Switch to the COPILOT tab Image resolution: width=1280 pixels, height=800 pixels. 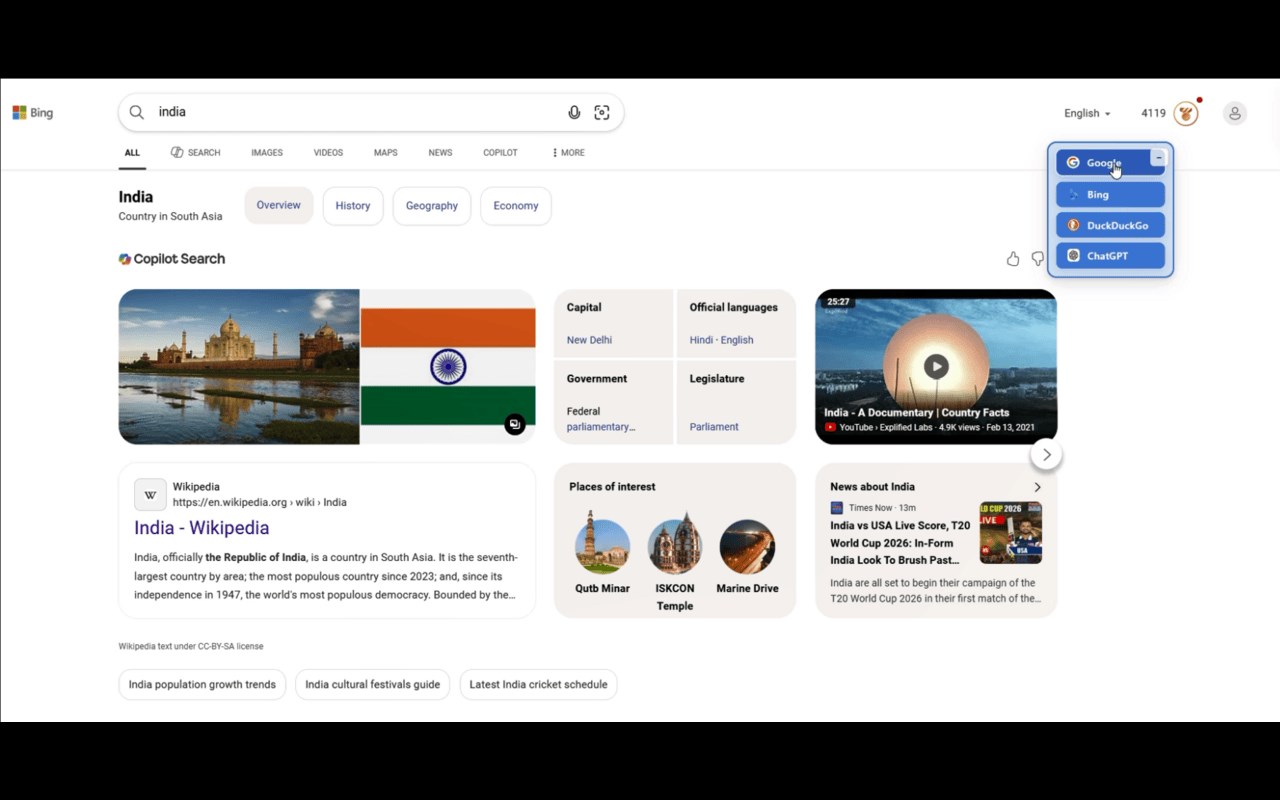point(500,153)
